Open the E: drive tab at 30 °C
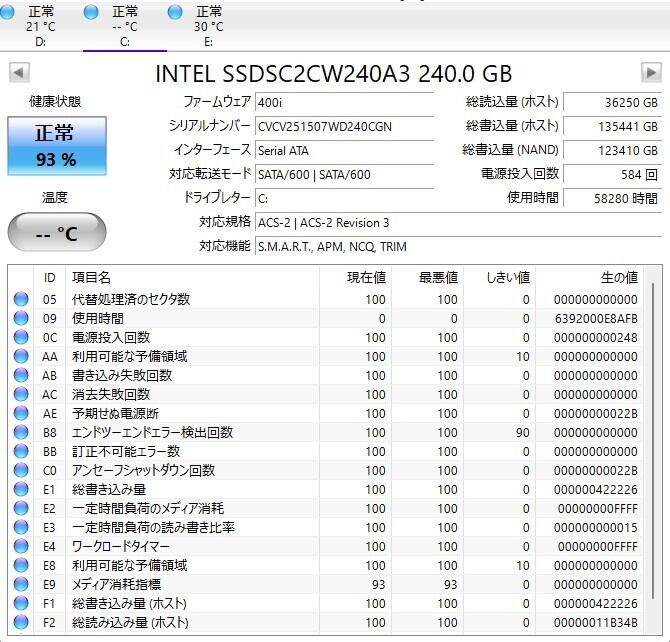Viewport: 670px width, 642px height. click(208, 25)
